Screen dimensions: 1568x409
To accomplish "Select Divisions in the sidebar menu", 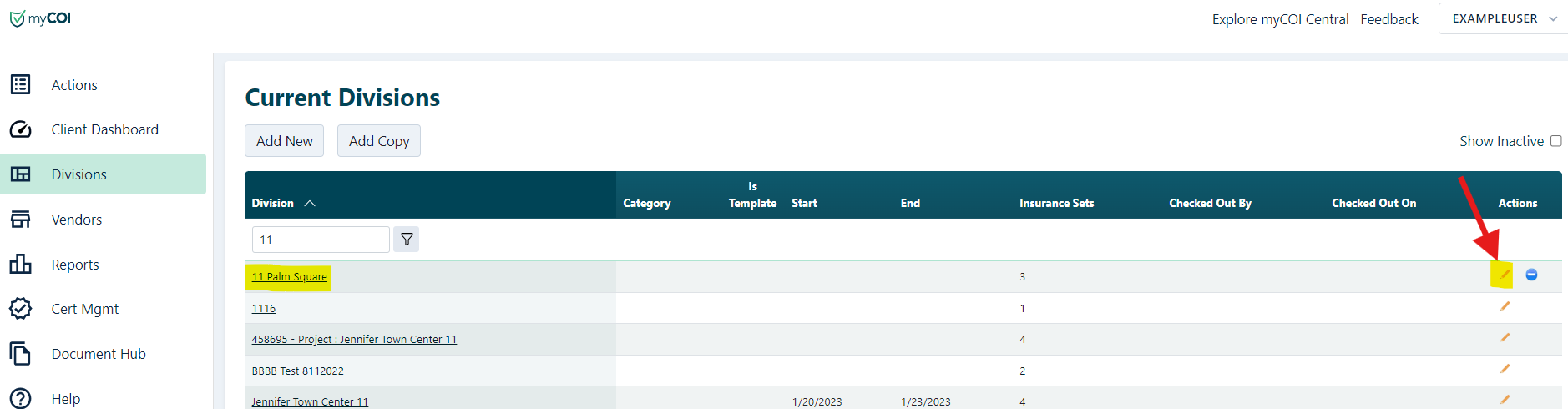I will point(79,174).
